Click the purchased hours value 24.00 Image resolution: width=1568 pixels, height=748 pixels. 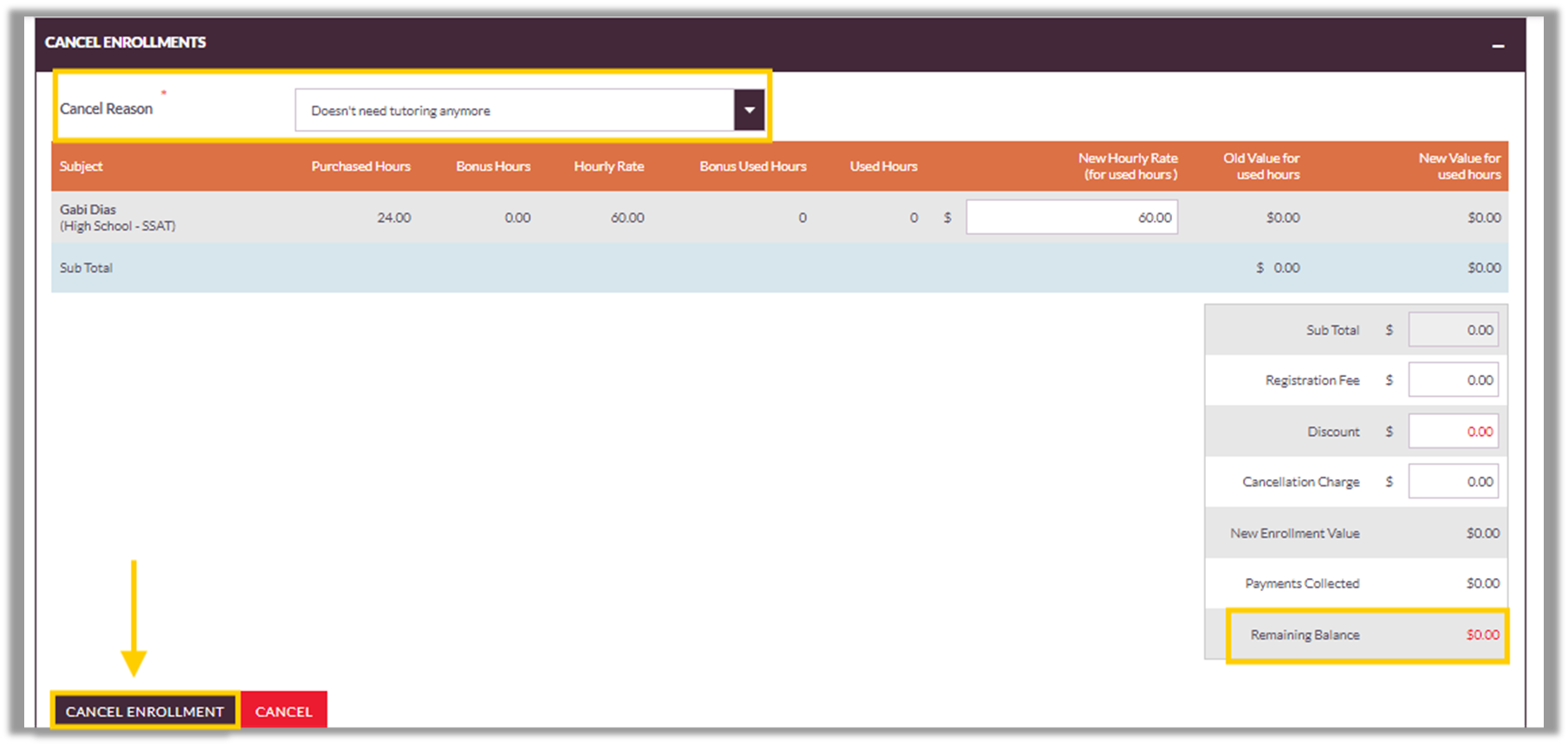[x=393, y=218]
